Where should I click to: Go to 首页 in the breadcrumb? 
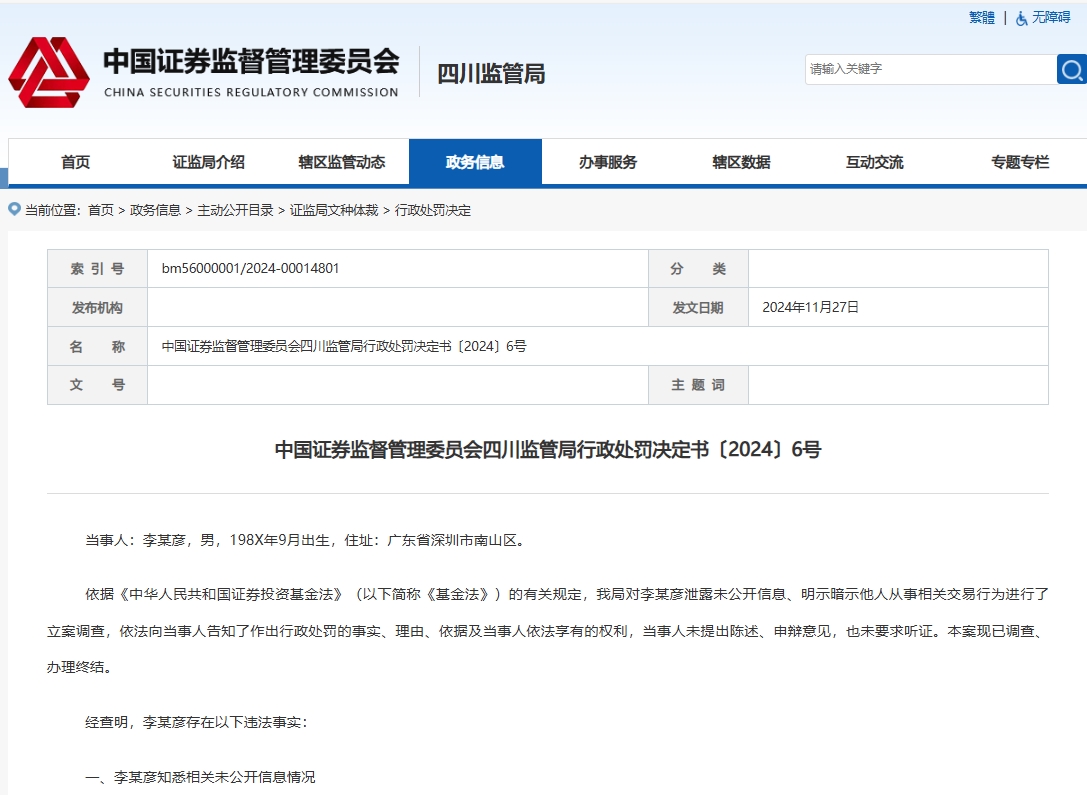(101, 210)
